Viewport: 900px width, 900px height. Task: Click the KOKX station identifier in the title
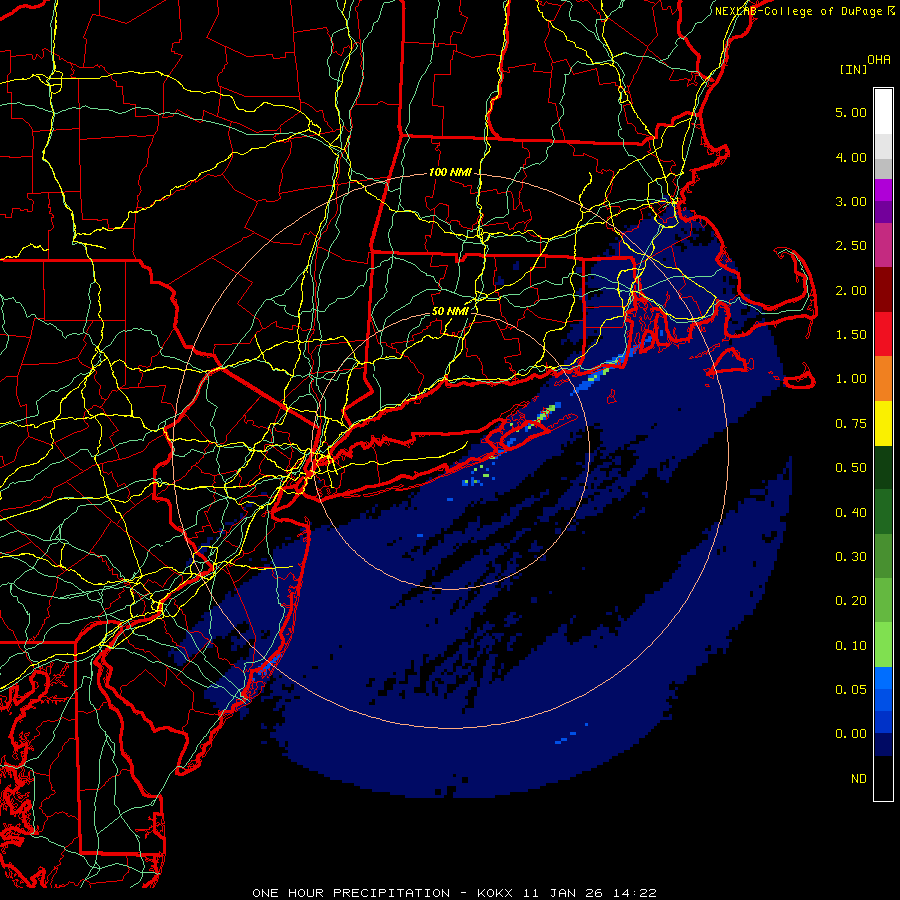[496, 893]
